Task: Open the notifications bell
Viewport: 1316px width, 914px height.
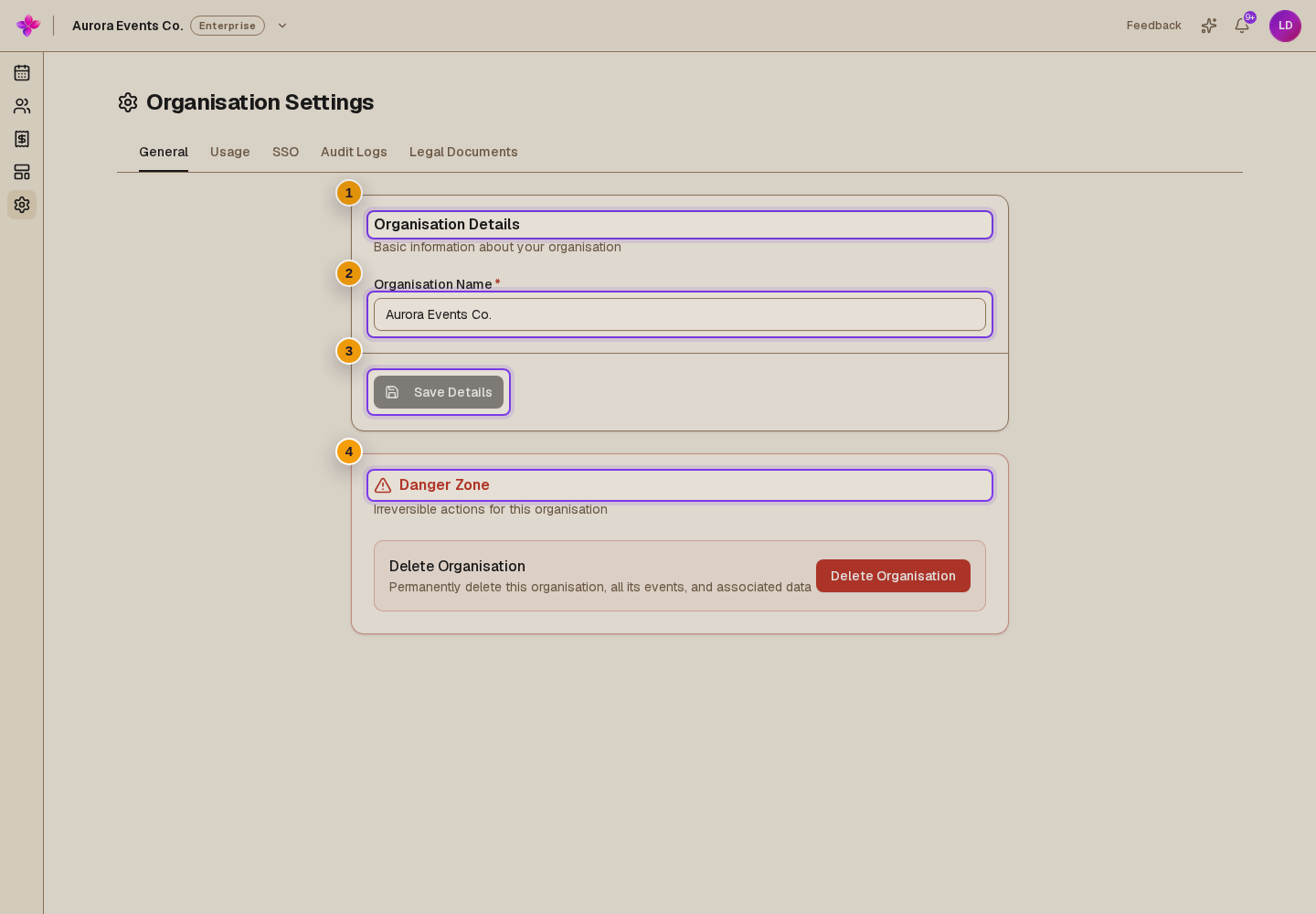Action: pyautogui.click(x=1242, y=26)
